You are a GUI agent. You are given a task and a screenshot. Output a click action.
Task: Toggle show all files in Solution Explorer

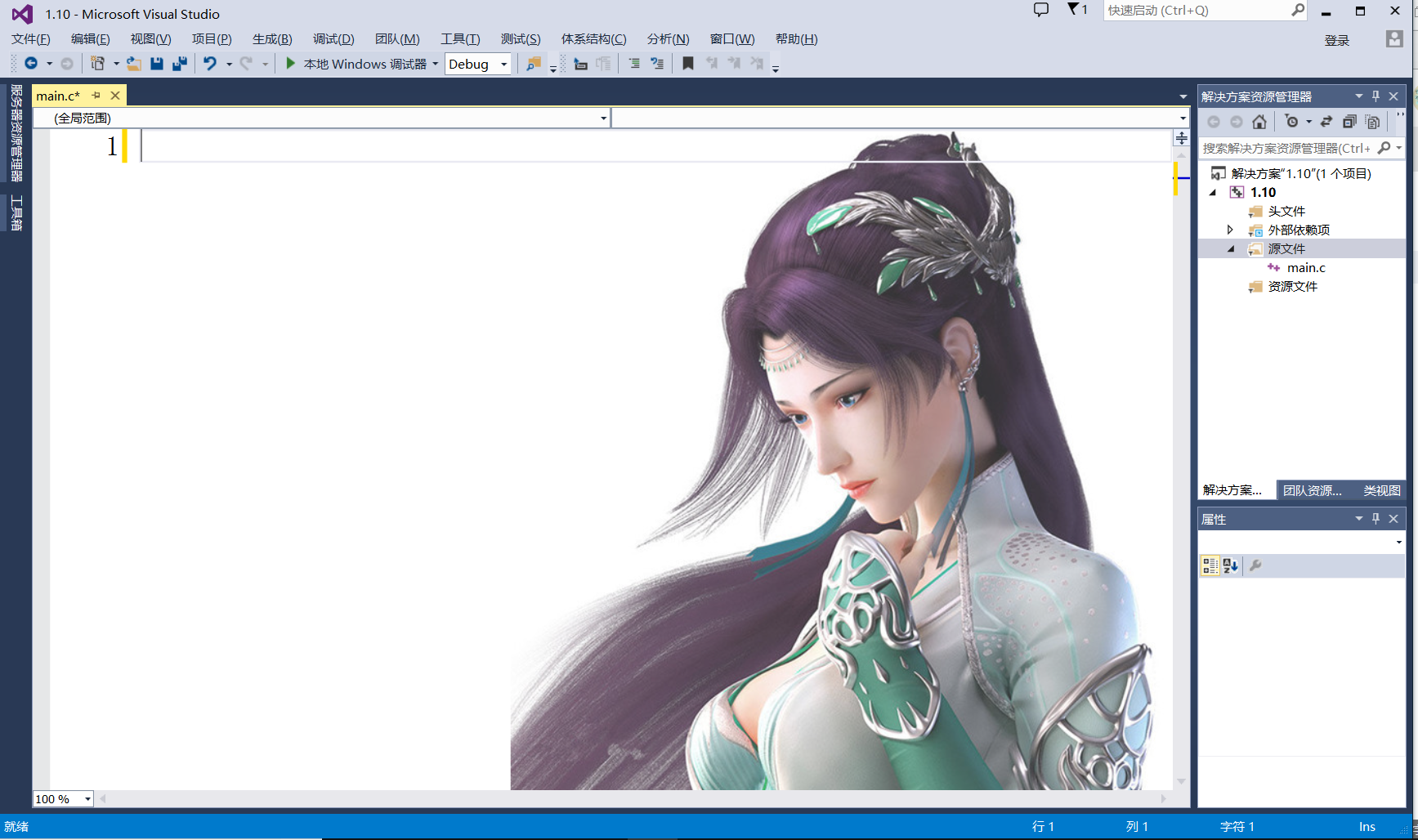click(x=1373, y=122)
